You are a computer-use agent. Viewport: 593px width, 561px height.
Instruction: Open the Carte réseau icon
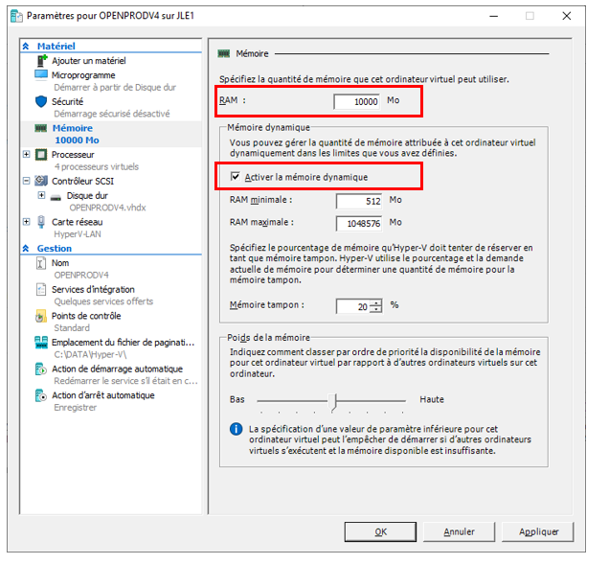[x=41, y=222]
